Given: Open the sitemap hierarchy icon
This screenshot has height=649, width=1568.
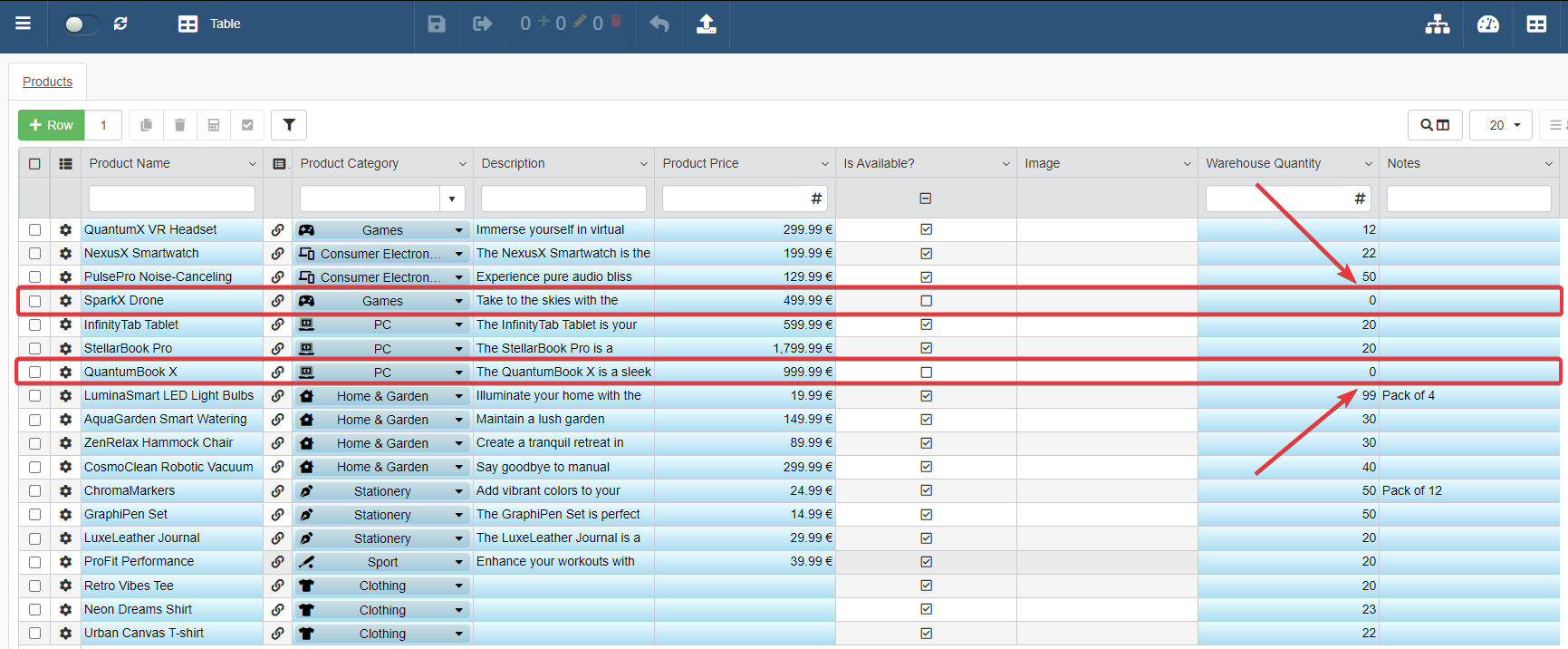Looking at the screenshot, I should coord(1438,24).
